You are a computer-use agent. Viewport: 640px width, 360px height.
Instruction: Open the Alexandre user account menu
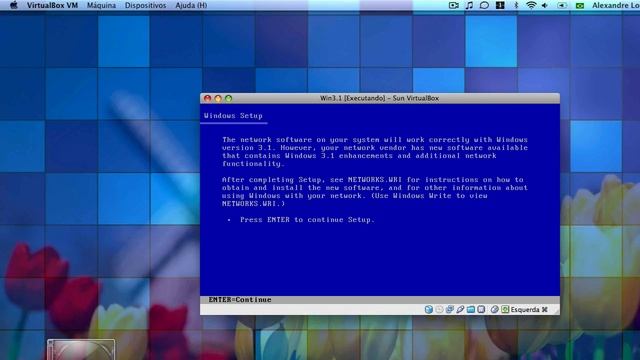(616, 5)
